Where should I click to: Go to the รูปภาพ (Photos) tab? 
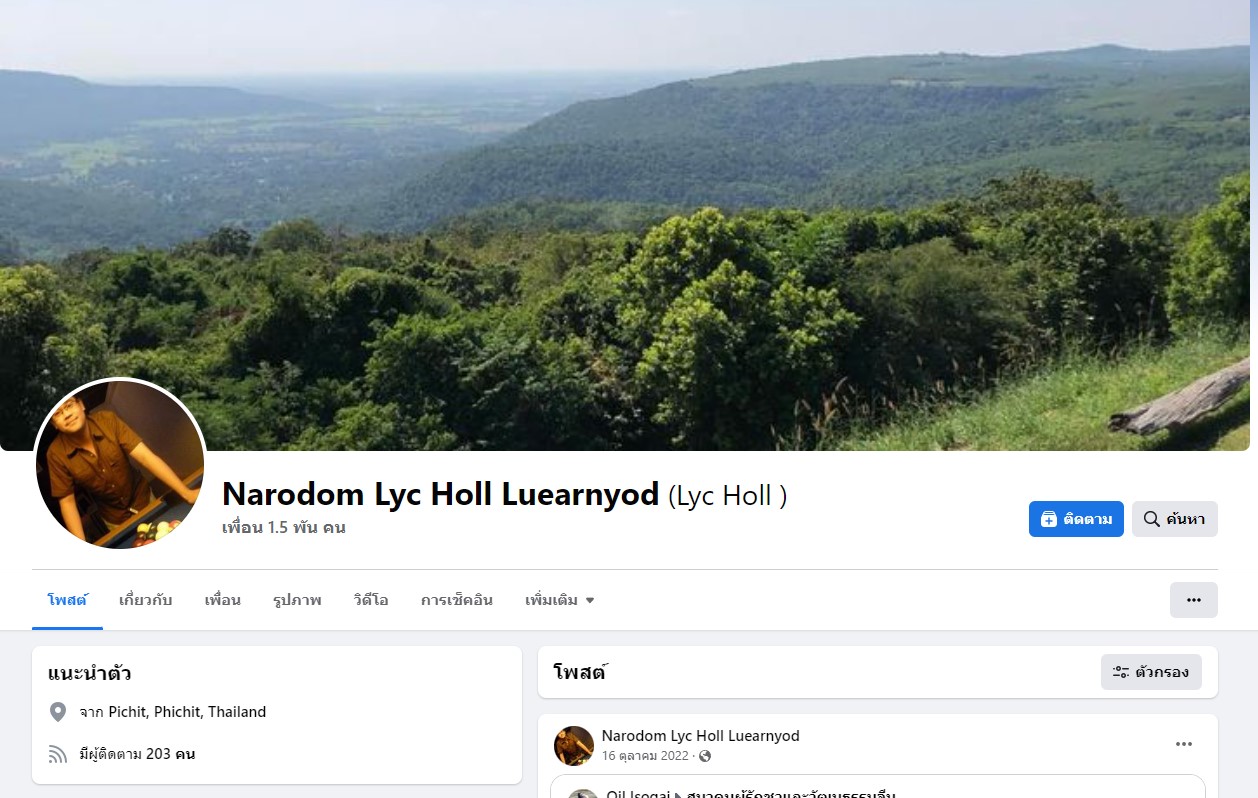click(x=297, y=600)
